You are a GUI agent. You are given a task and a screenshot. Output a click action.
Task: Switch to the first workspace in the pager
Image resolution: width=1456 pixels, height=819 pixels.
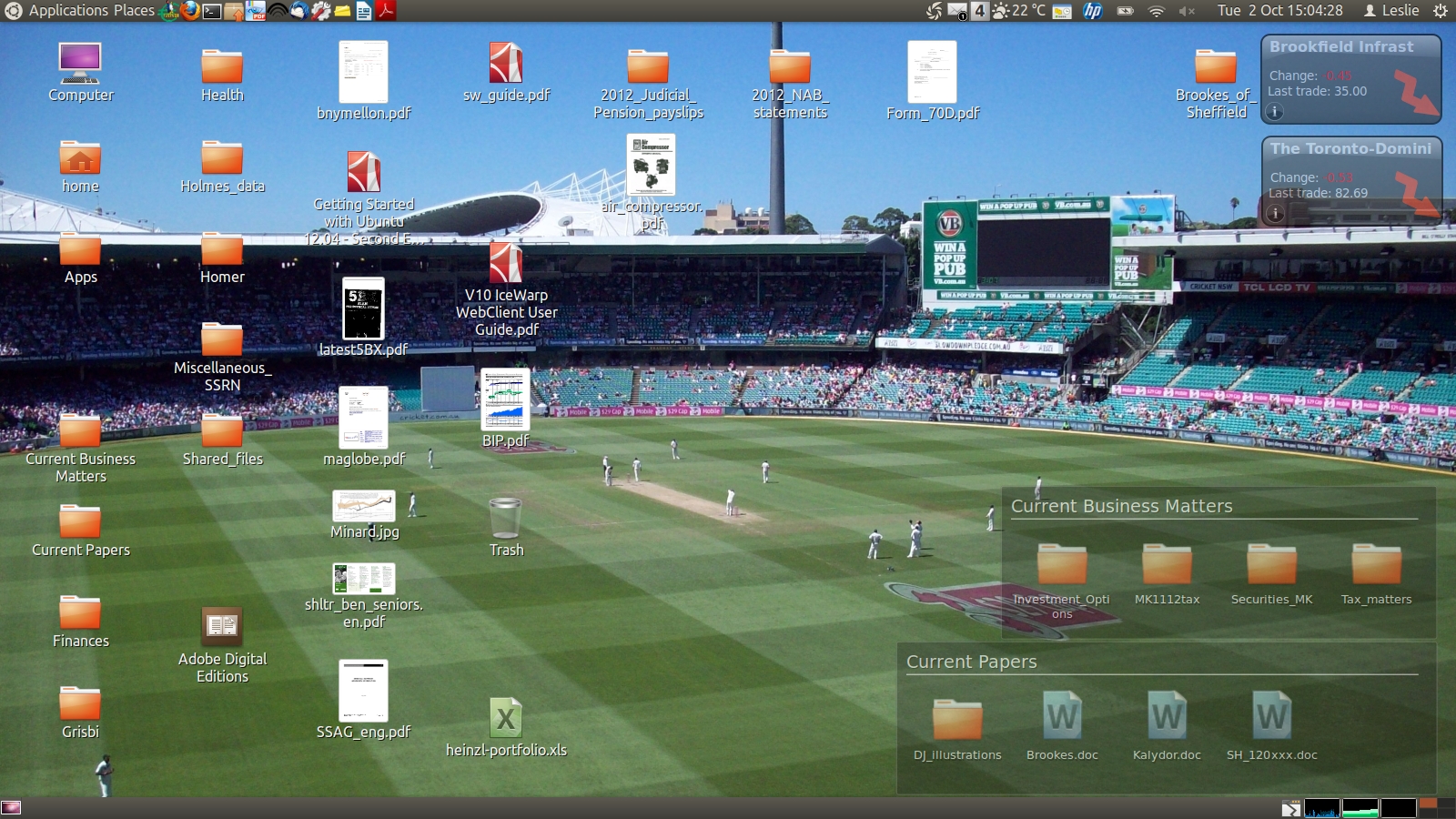pyautogui.click(x=1428, y=804)
